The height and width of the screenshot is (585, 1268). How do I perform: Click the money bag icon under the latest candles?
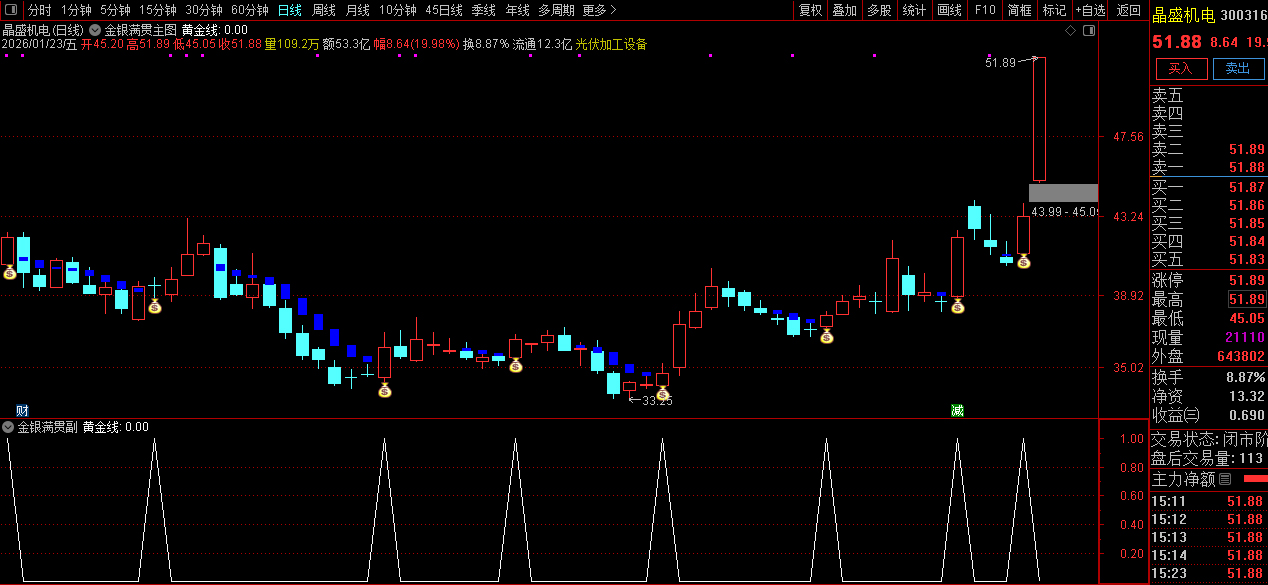(1023, 261)
